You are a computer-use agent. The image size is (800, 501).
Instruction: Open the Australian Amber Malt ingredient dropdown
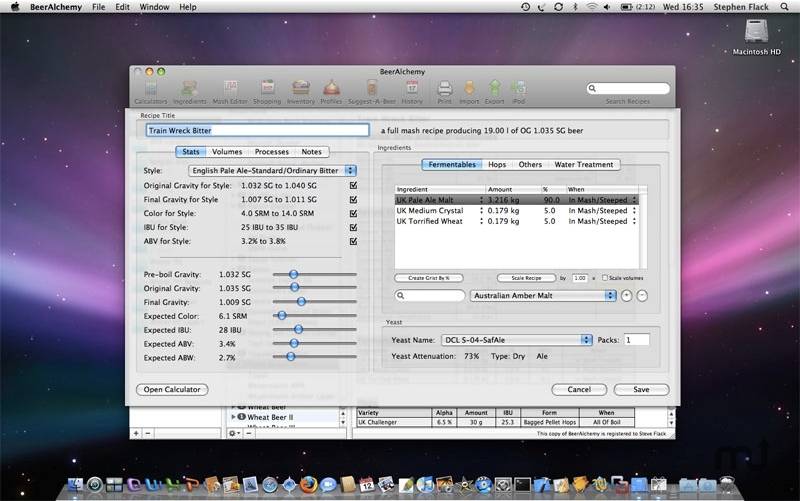coord(543,295)
